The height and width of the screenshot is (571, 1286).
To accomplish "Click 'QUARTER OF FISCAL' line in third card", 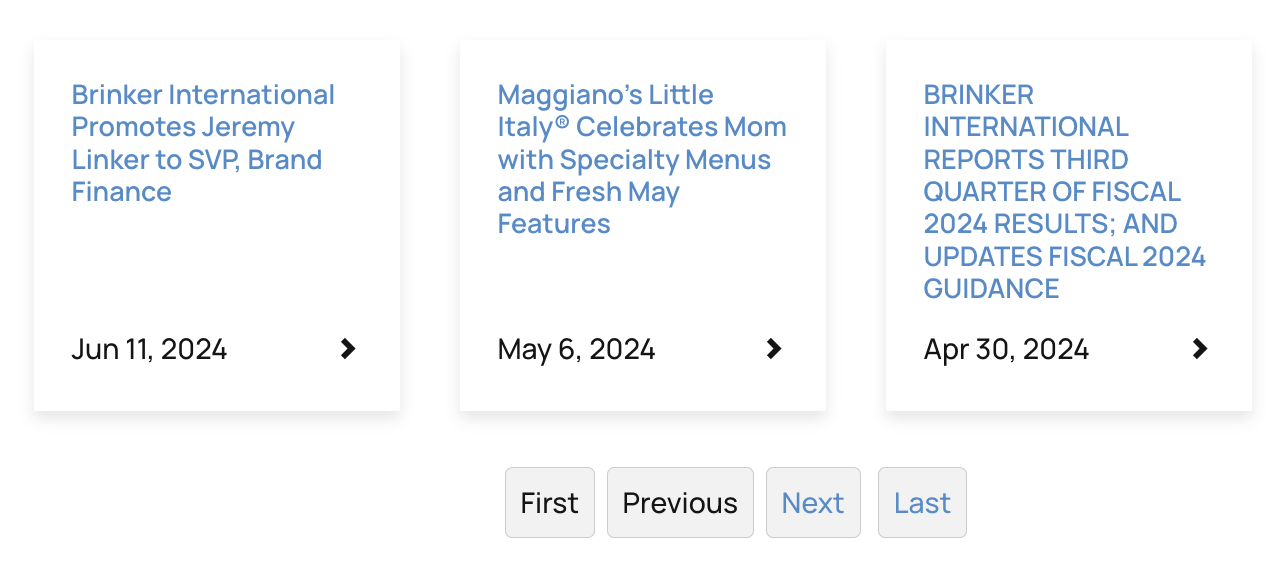I will click(x=1052, y=191).
